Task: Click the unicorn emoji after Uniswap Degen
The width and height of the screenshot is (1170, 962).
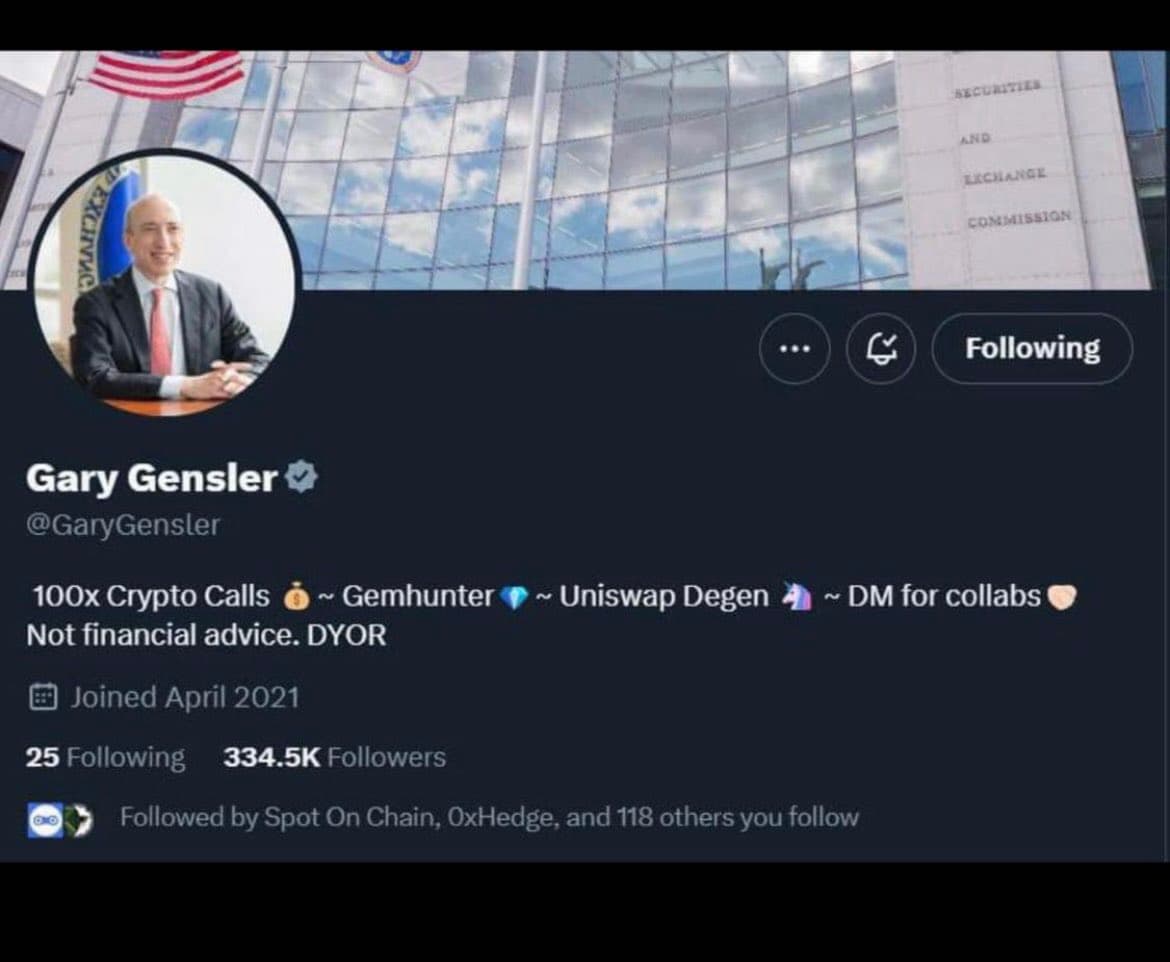Action: [796, 598]
